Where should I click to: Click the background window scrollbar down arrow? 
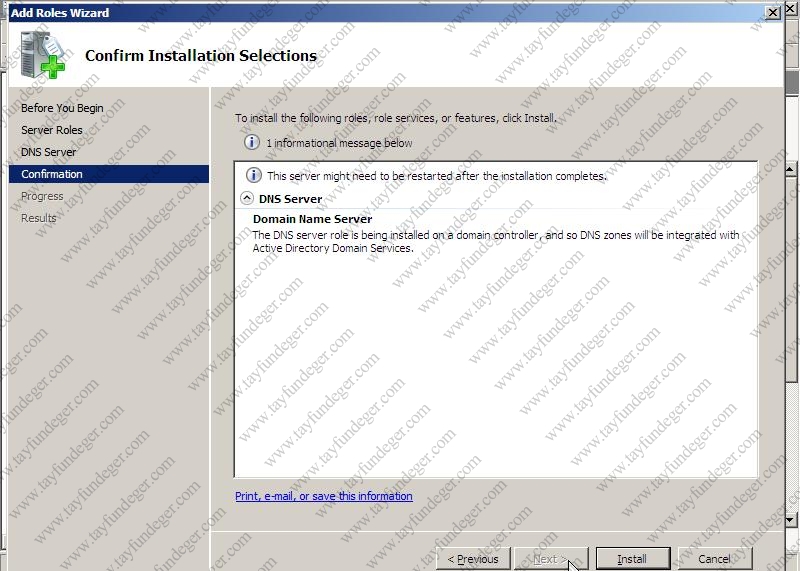(x=791, y=520)
